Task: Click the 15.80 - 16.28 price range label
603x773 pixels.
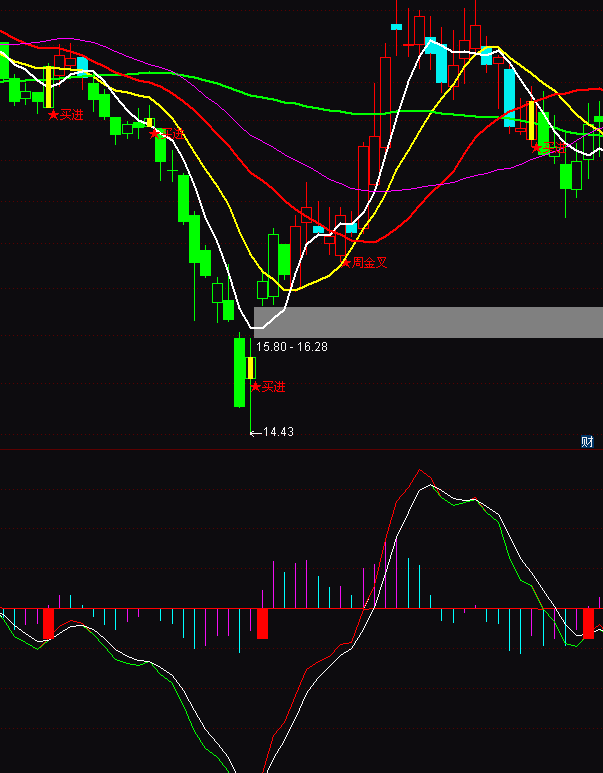Action: click(292, 346)
